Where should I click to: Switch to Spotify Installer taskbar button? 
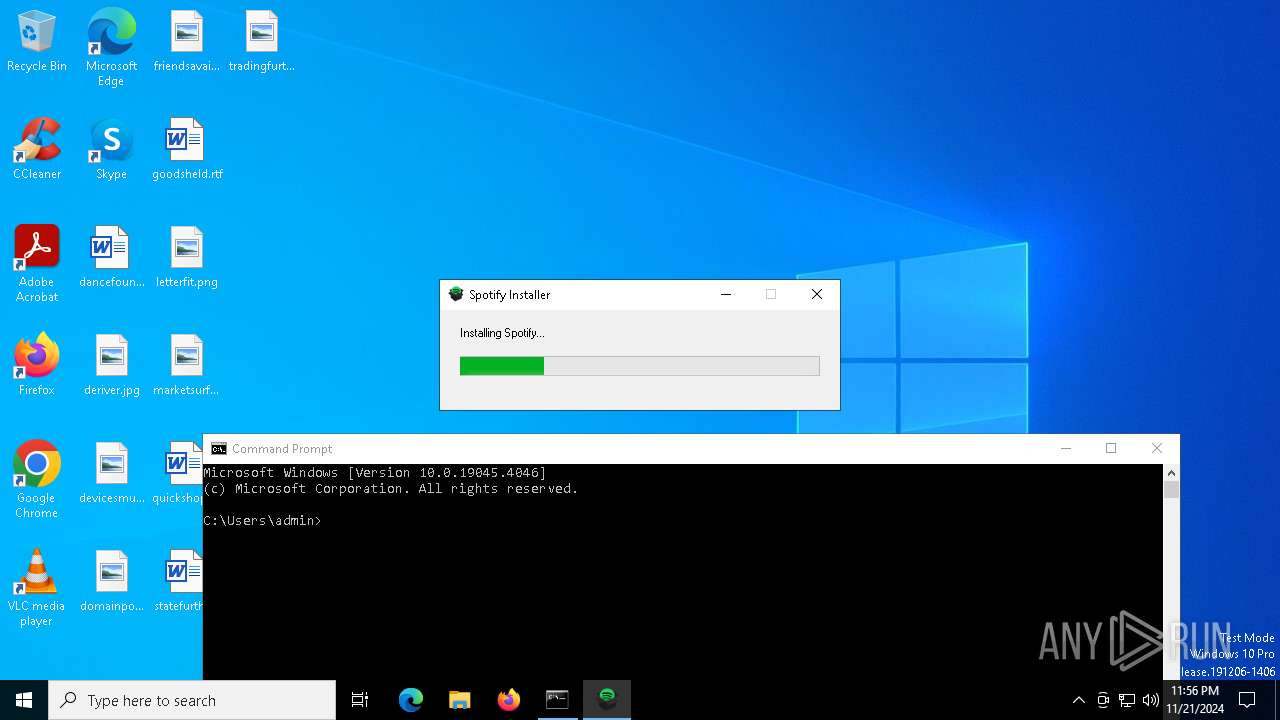pyautogui.click(x=607, y=700)
